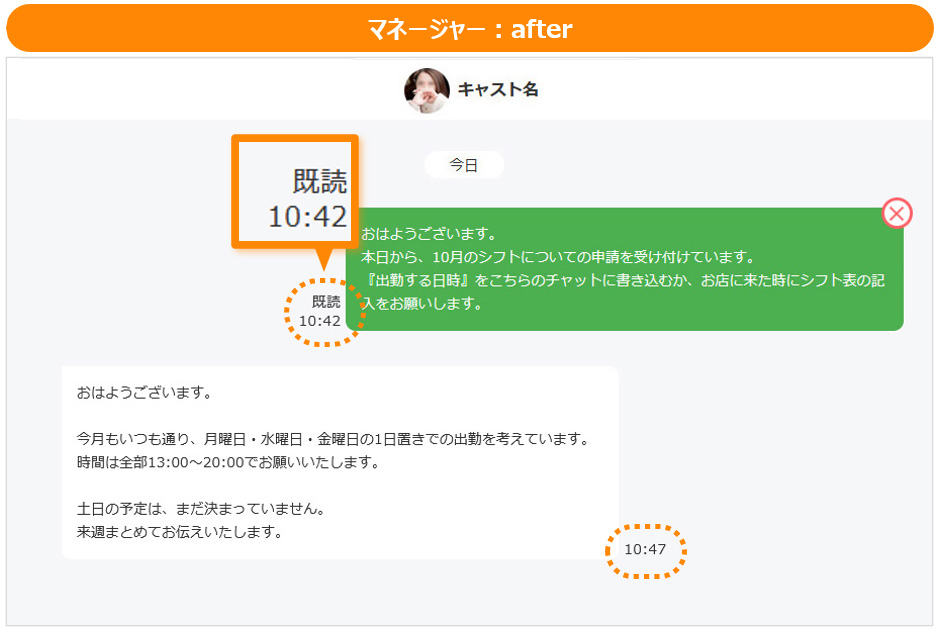The height and width of the screenshot is (632, 937).
Task: Click the 今日 date separator pill
Action: [x=464, y=165]
